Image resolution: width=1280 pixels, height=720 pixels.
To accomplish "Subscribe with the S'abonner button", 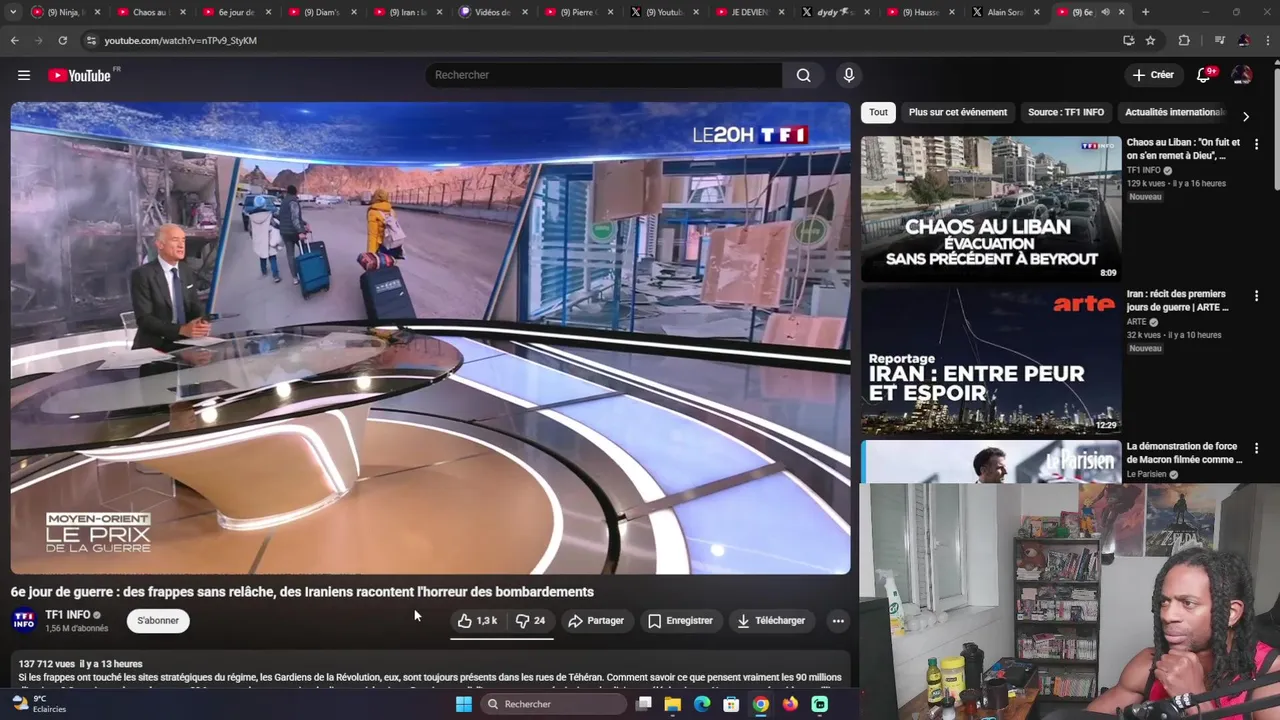I will coord(158,621).
